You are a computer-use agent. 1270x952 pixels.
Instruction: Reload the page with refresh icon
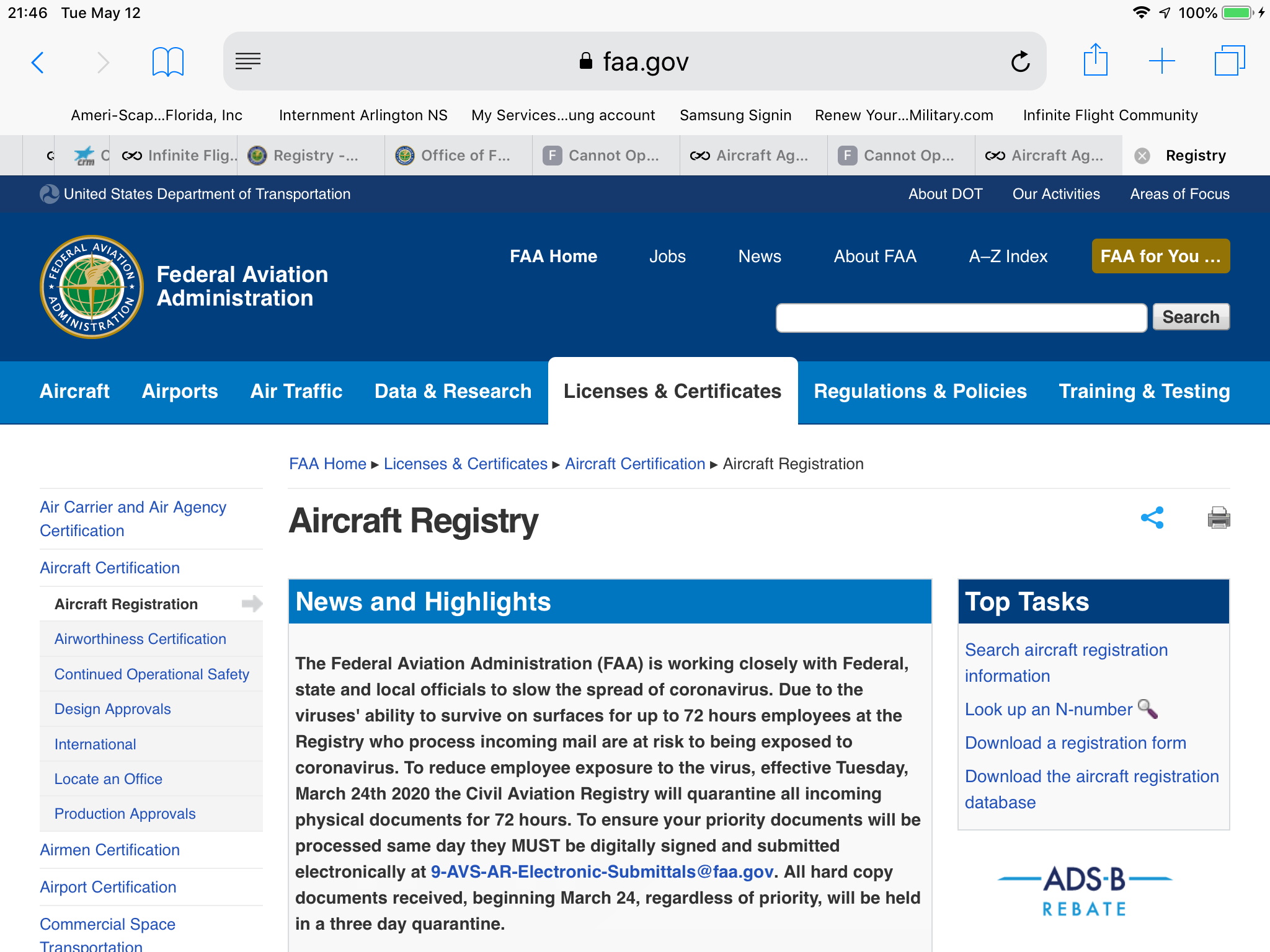click(x=1020, y=62)
